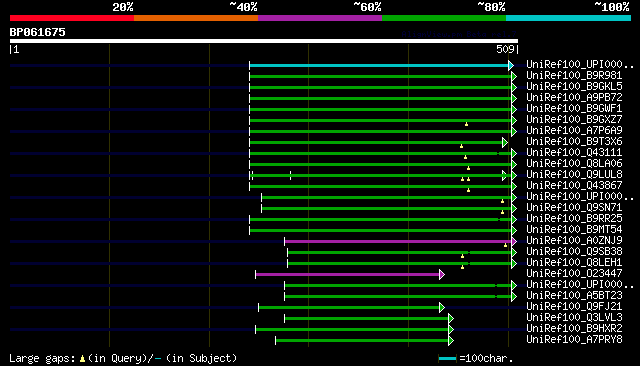640x366 pixels.
Task: Click the UniRef100_Q3LVL3 hit label
Action: point(574,318)
